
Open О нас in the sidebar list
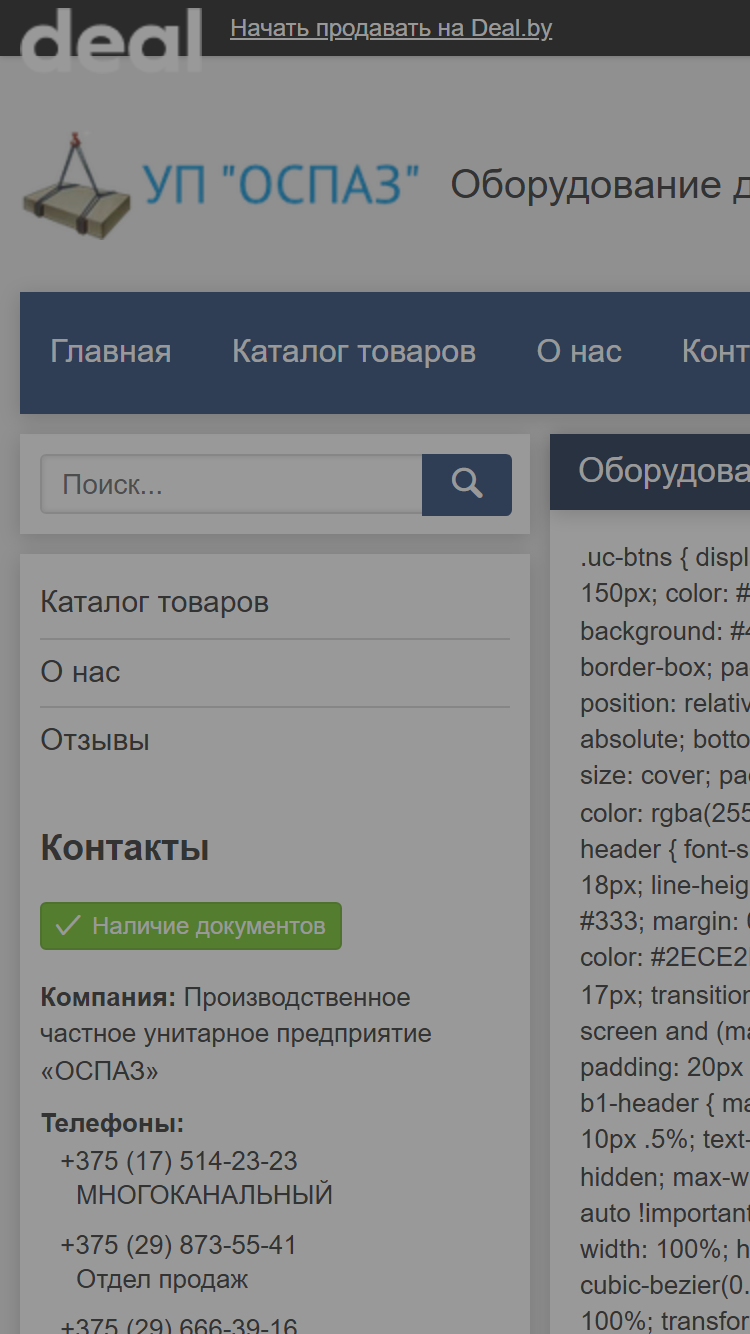(80, 672)
